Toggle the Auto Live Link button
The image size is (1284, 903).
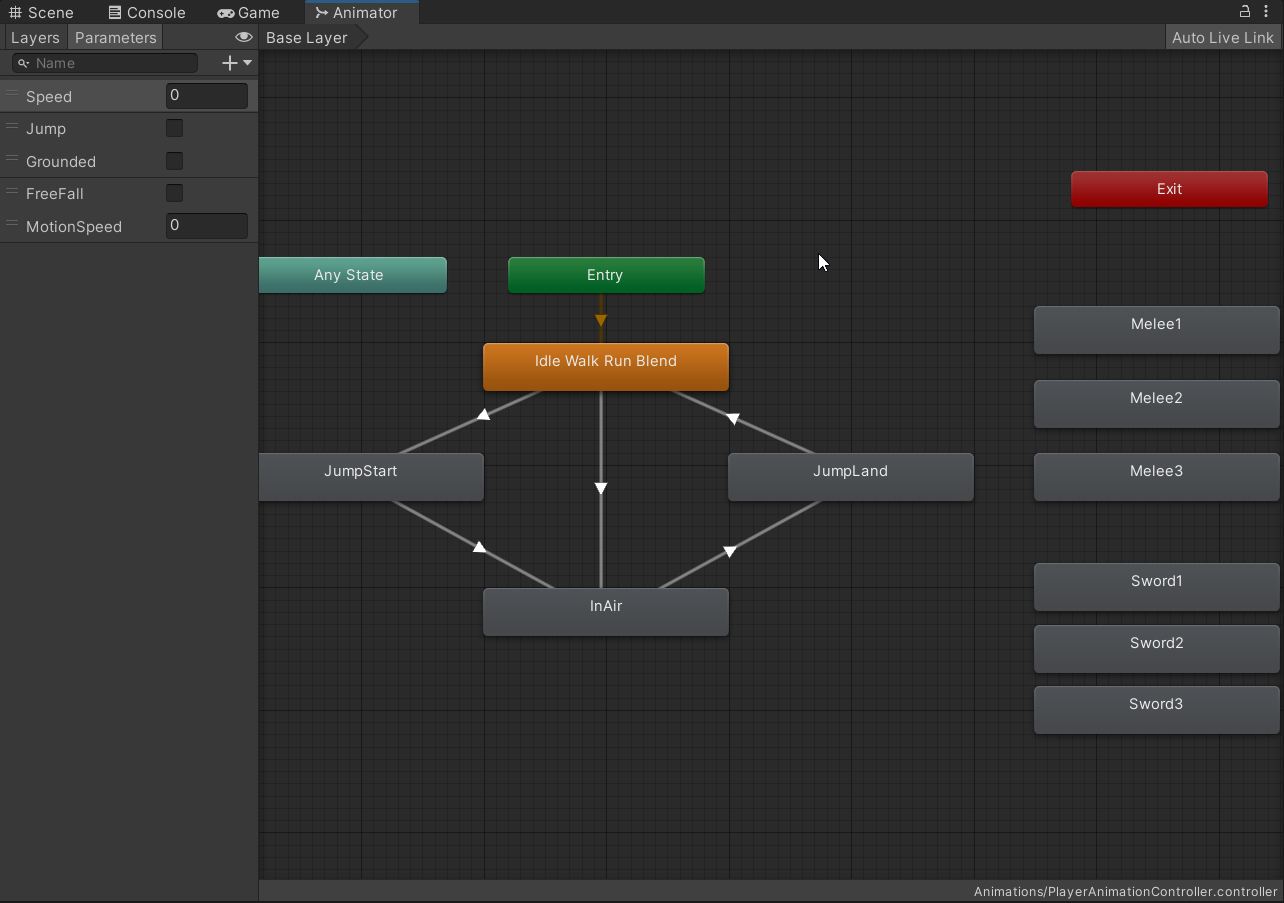pyautogui.click(x=1223, y=37)
